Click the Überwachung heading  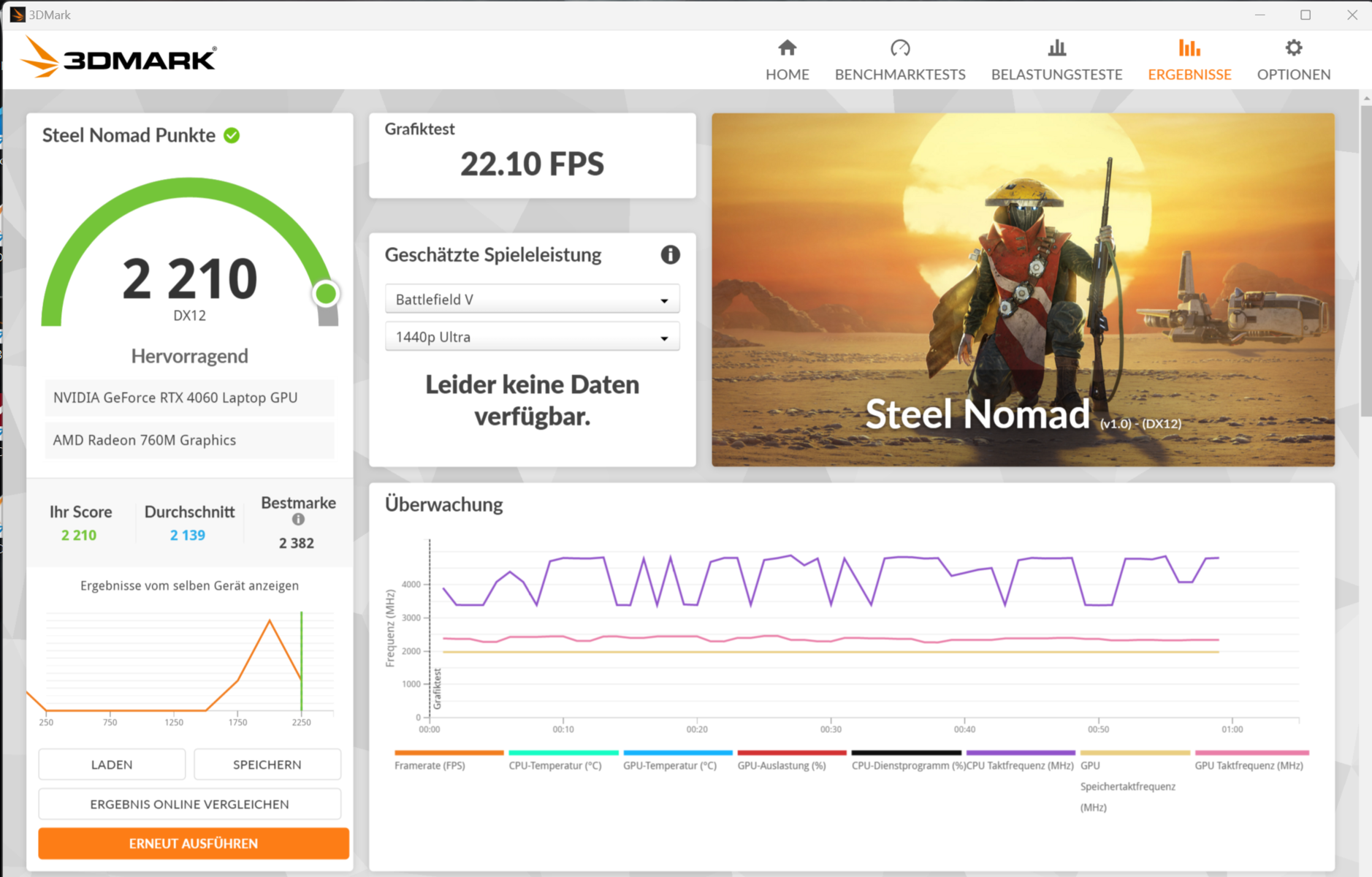click(443, 504)
